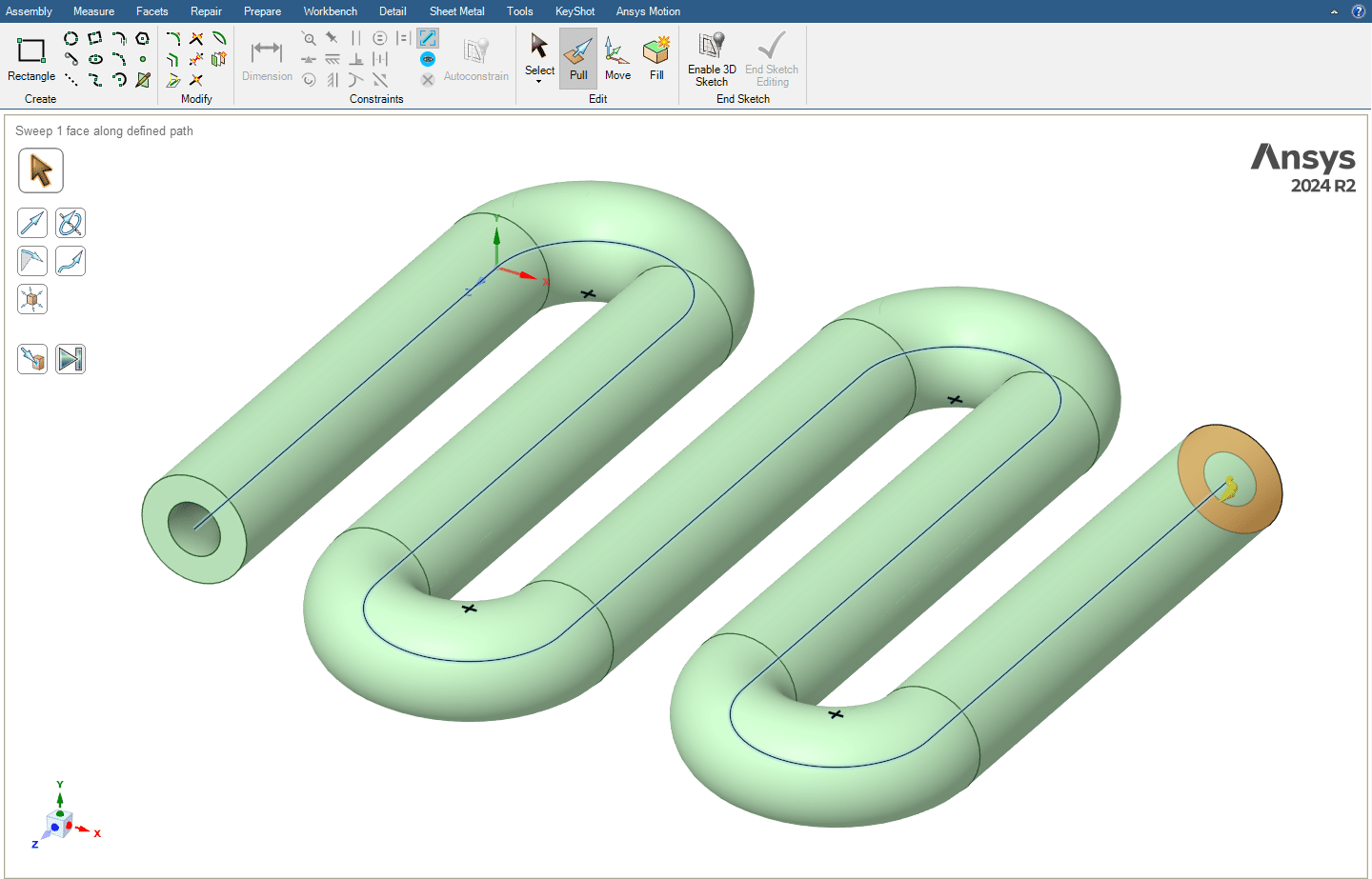Toggle Enable 3D Sketch mode
Viewport: 1372px width, 879px height.
[712, 58]
